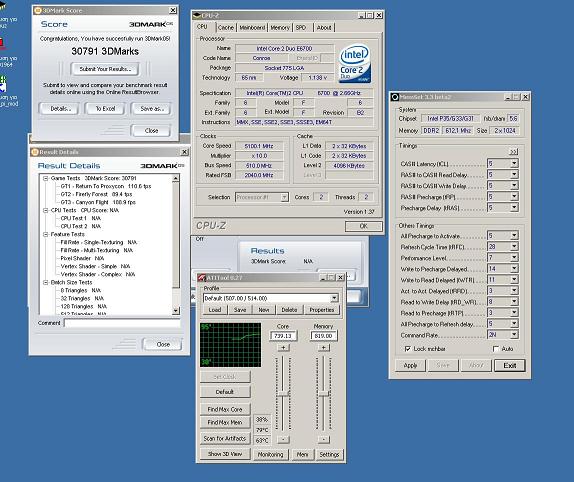Open the ATITool Profile dropdown
Image resolution: width=574 pixels, height=482 pixels.
point(334,298)
